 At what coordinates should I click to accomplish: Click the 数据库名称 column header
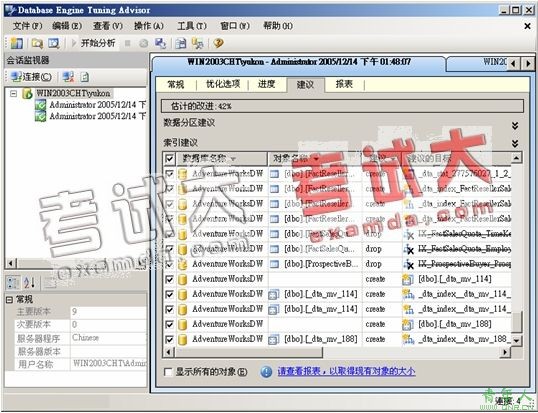click(x=222, y=158)
